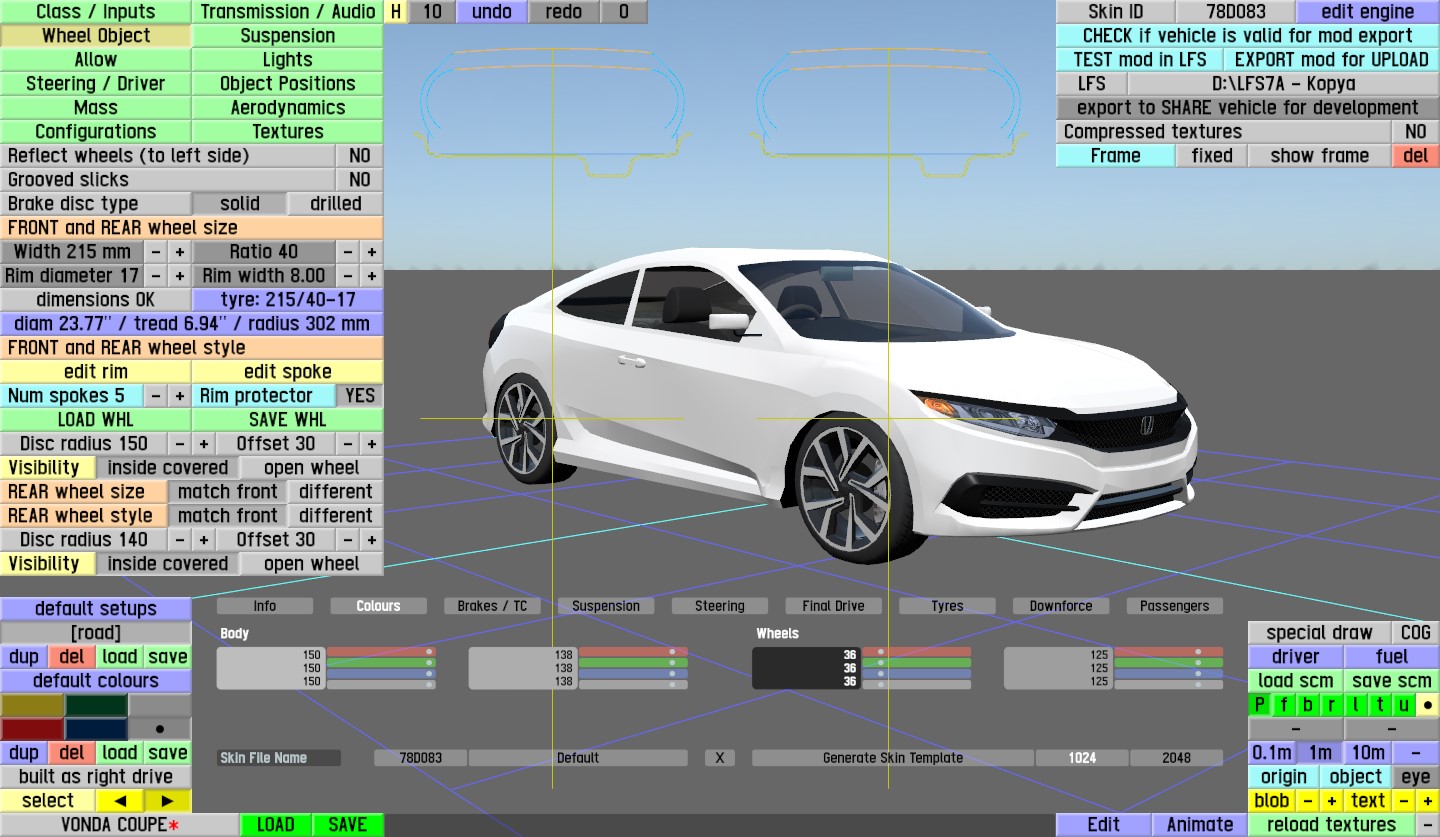Open edit engine

pyautogui.click(x=1368, y=12)
